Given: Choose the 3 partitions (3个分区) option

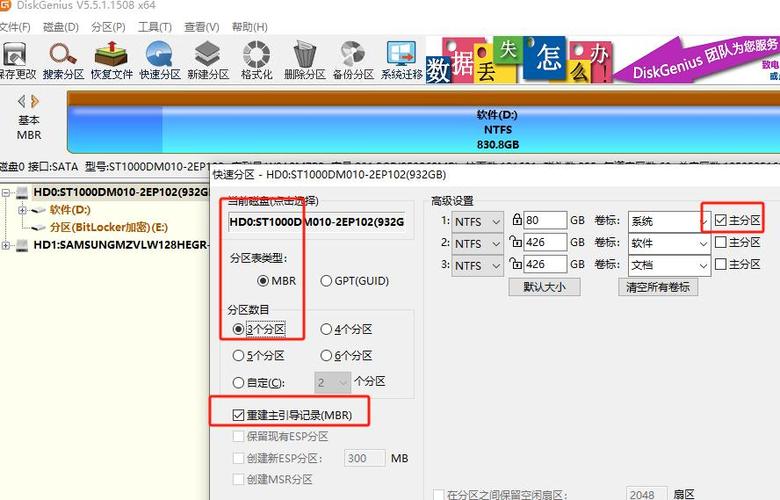Looking at the screenshot, I should pyautogui.click(x=259, y=329).
